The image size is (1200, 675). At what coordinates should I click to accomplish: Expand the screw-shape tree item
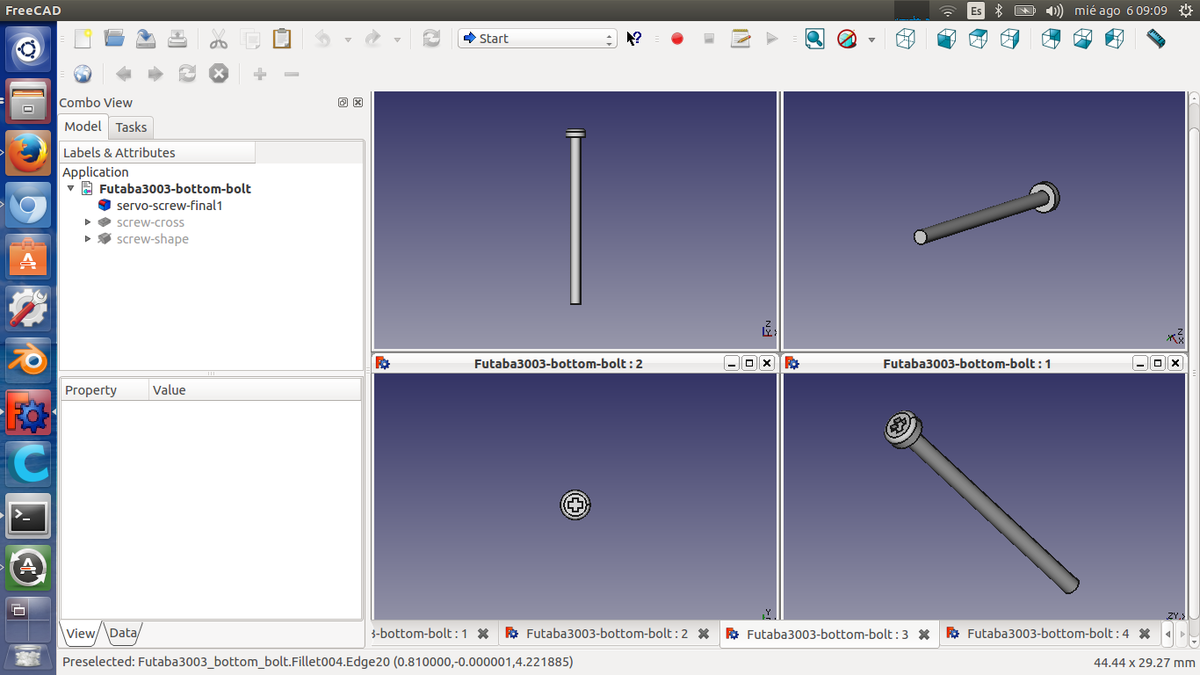click(x=88, y=239)
